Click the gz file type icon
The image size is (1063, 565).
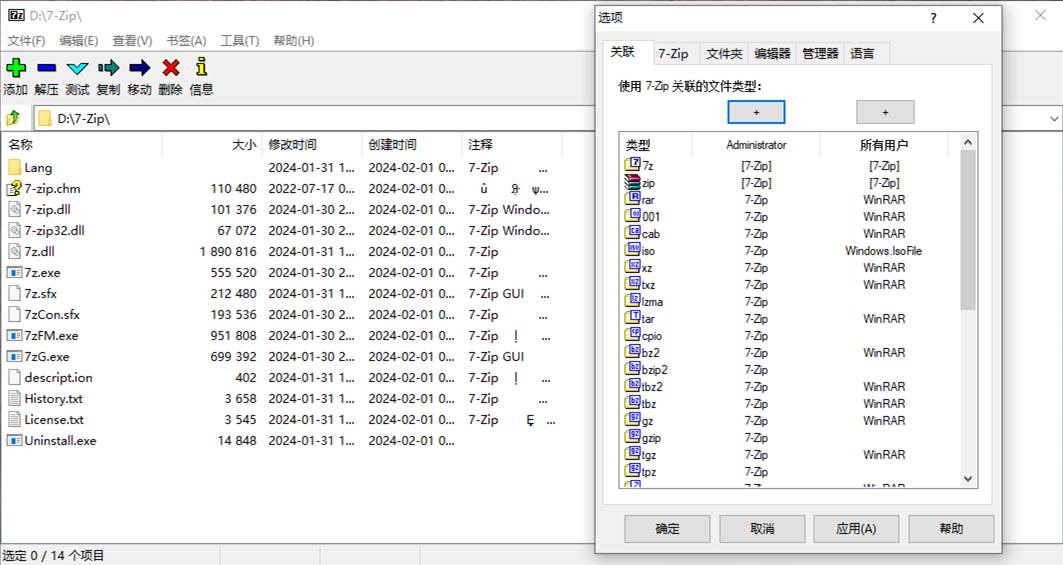(x=633, y=420)
